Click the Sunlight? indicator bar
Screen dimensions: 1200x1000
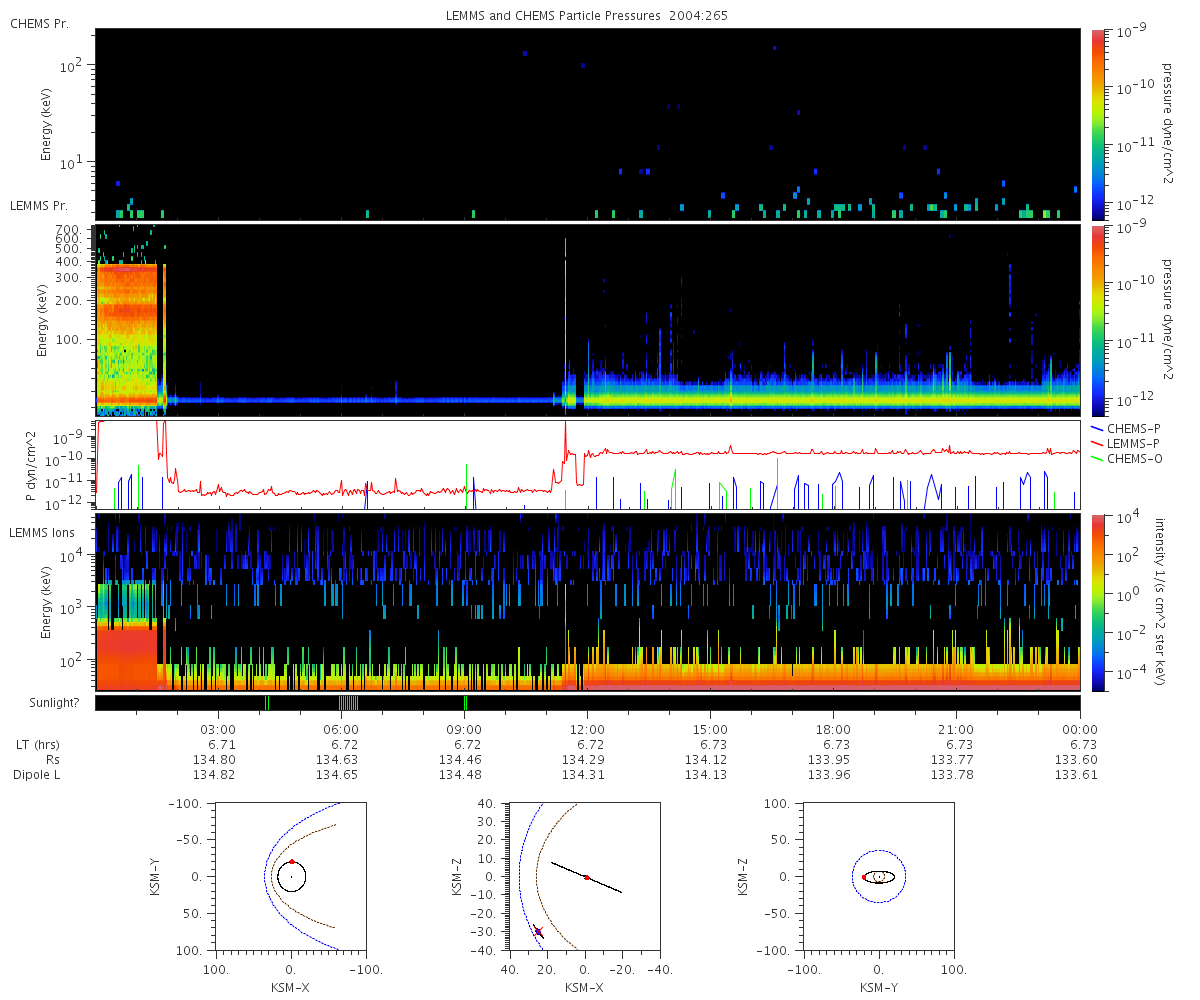tap(587, 703)
